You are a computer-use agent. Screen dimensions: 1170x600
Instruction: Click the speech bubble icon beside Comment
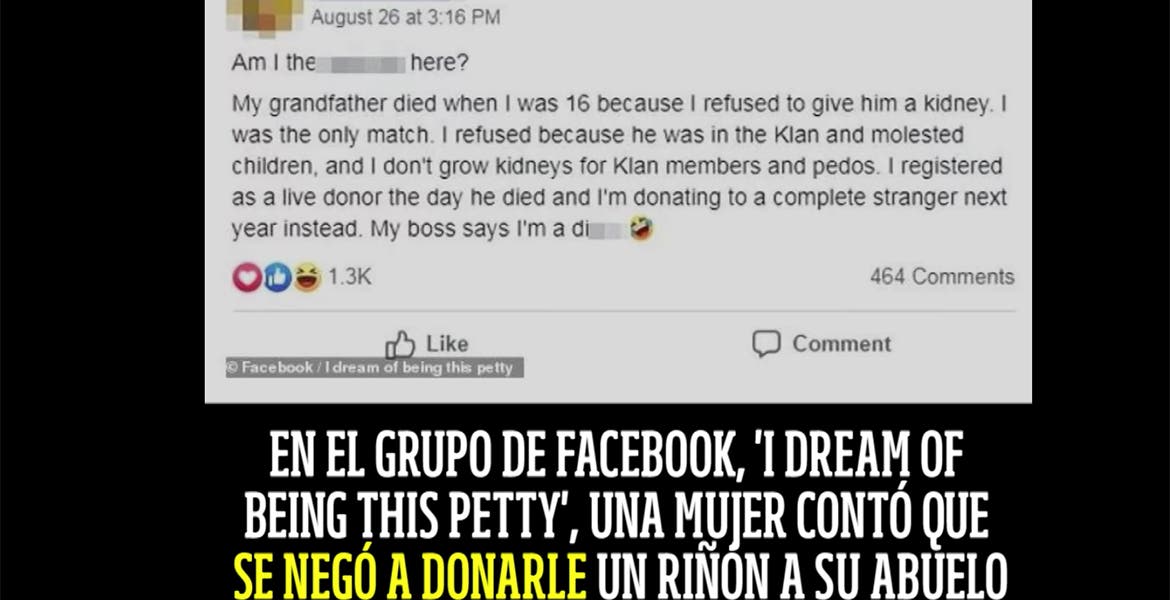766,344
